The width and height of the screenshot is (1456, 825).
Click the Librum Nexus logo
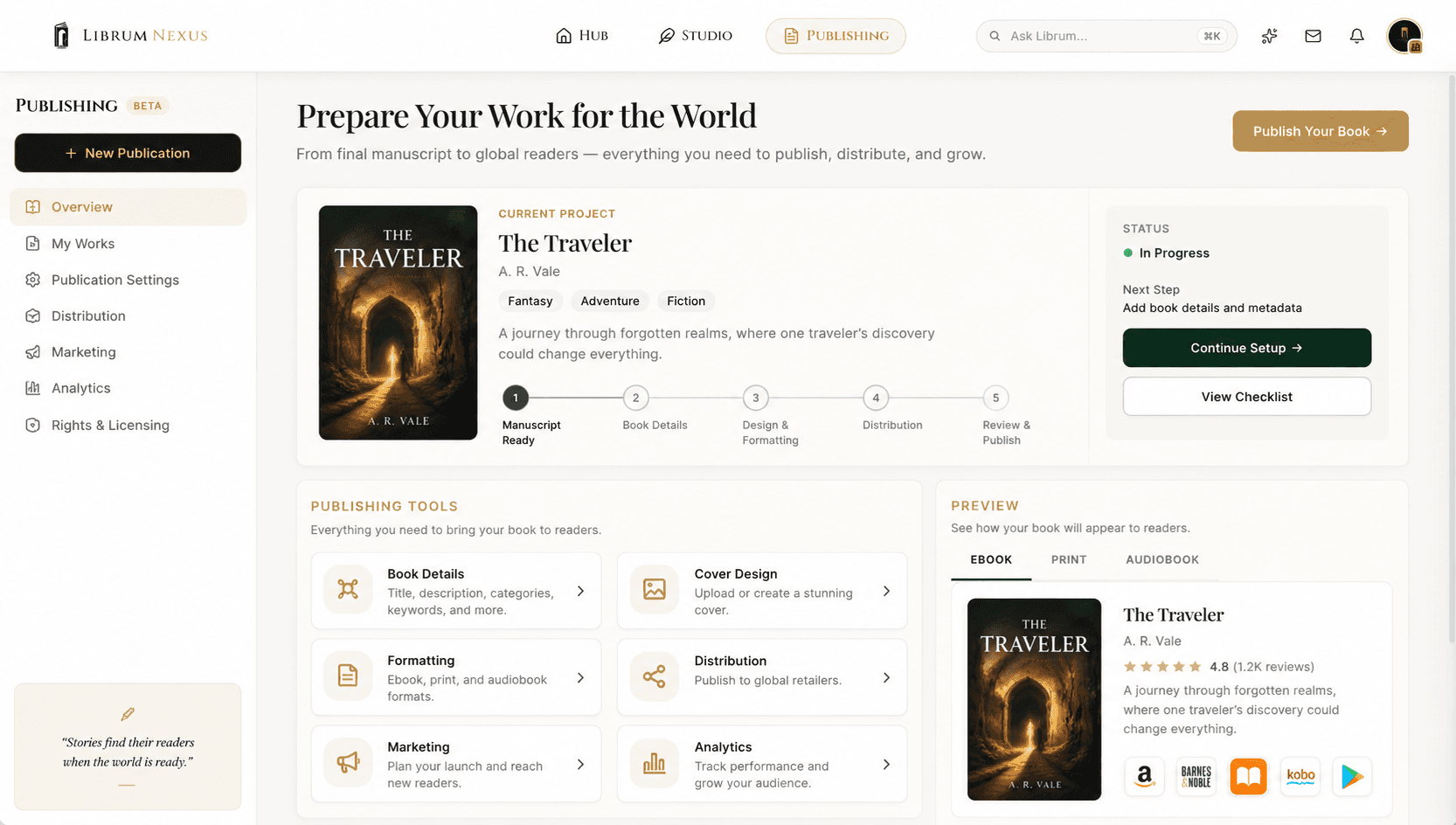pyautogui.click(x=130, y=36)
